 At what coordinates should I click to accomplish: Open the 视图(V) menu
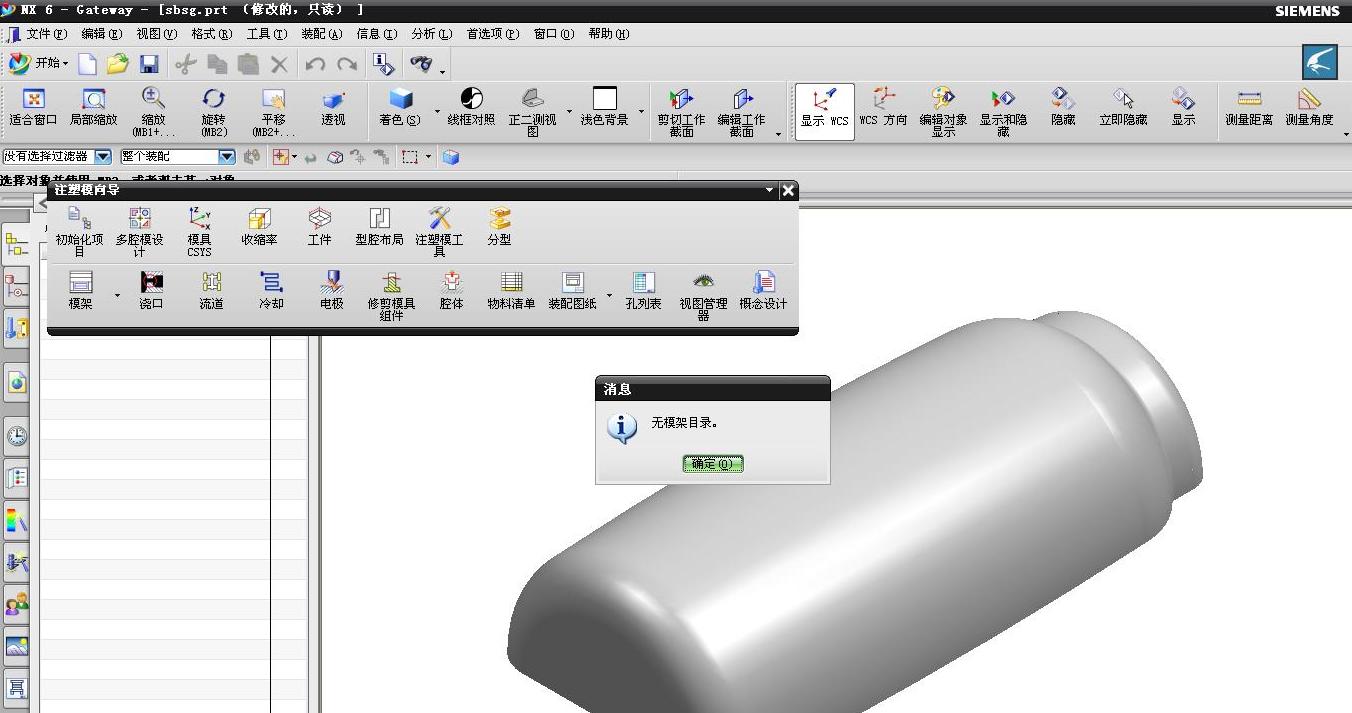(x=156, y=34)
